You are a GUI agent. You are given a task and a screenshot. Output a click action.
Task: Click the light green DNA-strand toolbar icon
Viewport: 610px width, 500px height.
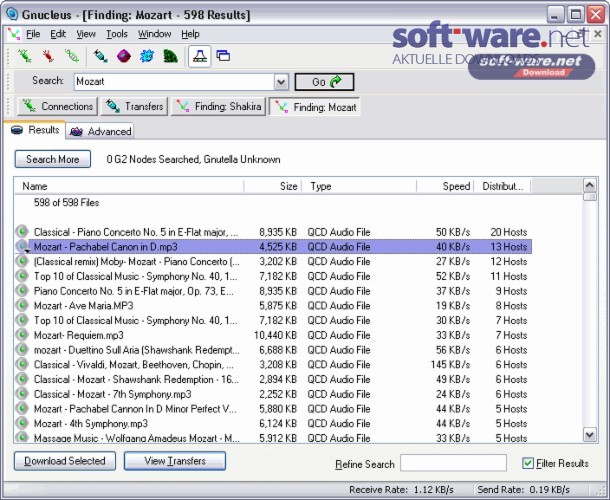point(72,56)
